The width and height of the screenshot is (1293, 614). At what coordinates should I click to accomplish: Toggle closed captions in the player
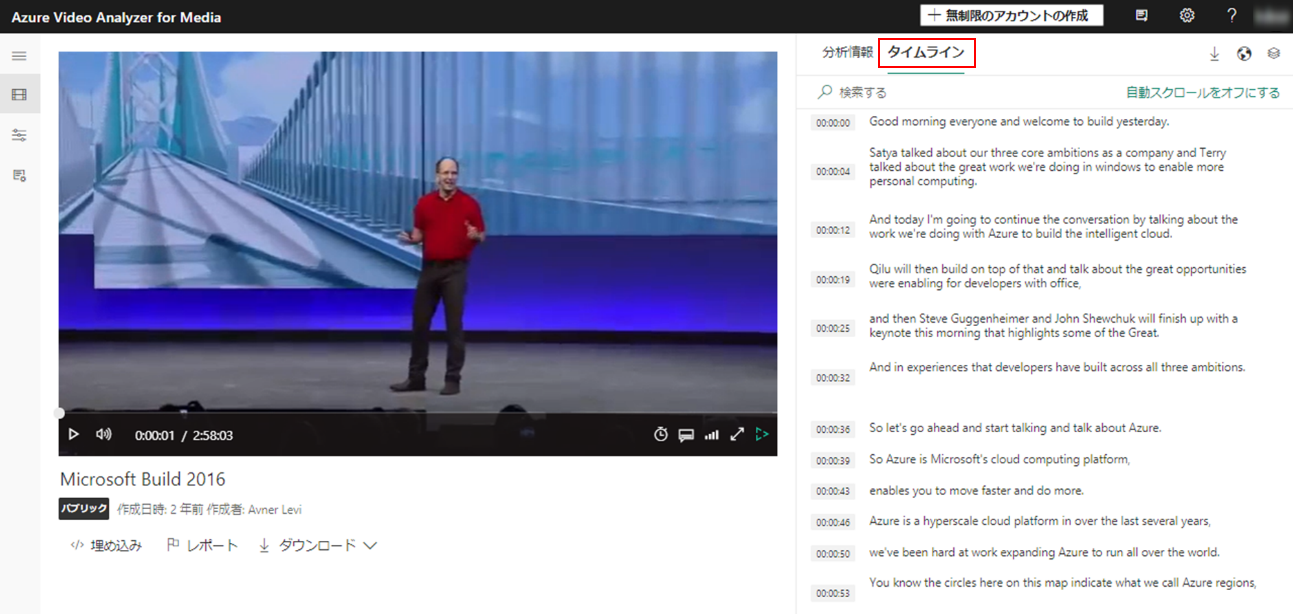click(x=686, y=435)
